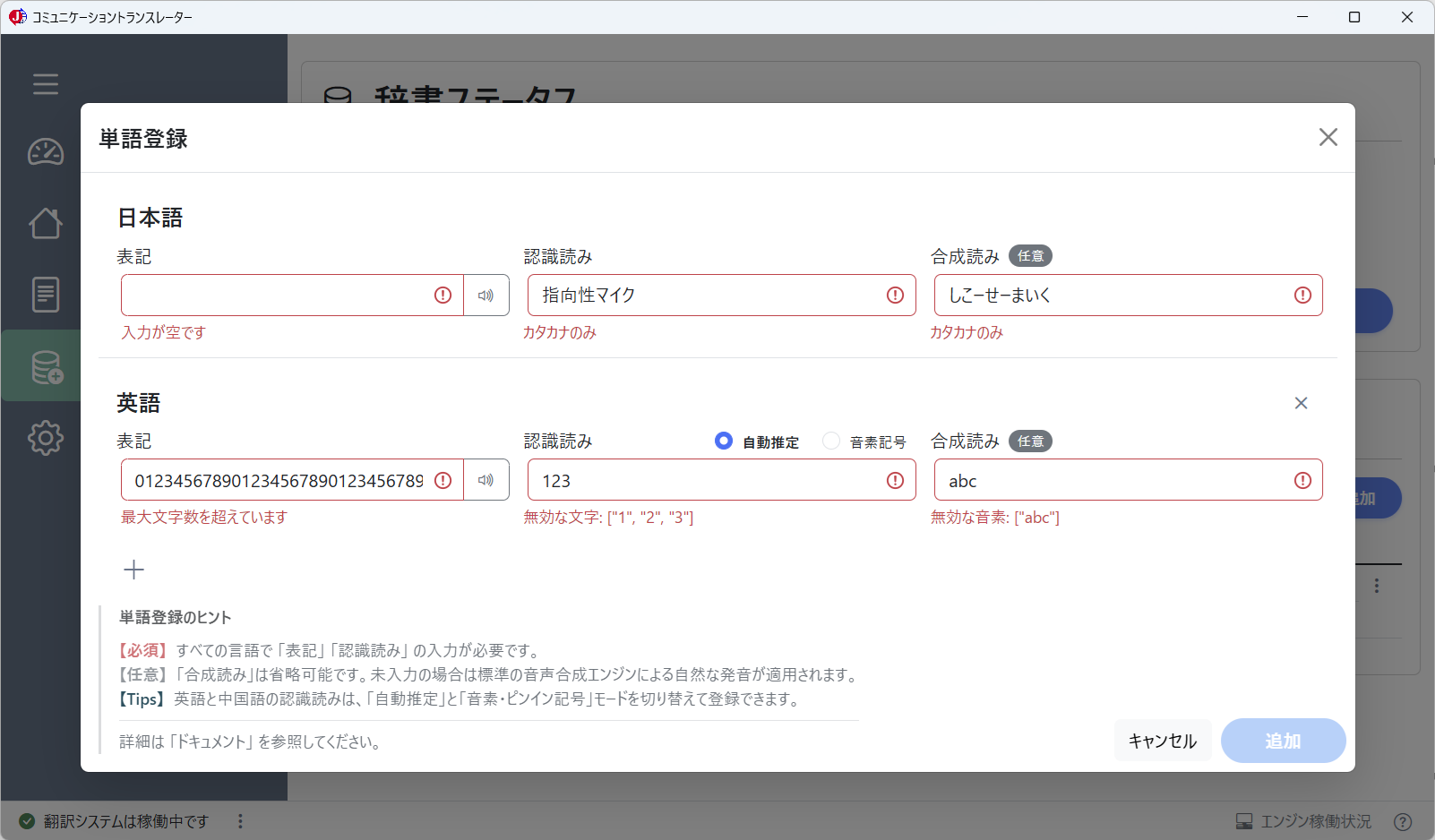1435x840 pixels.
Task: Play audio for English 表記 field
Action: [x=486, y=480]
